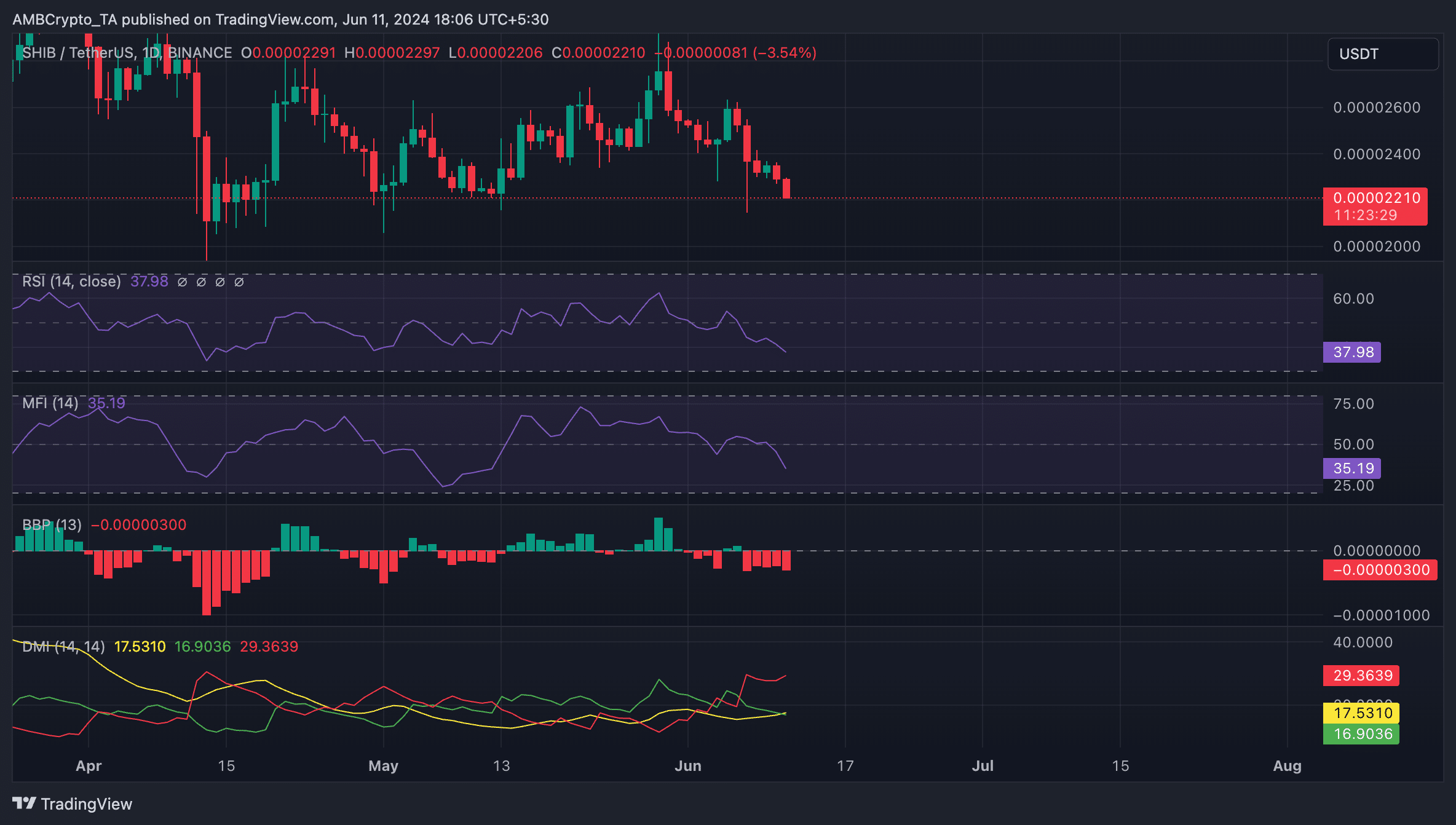Click the 17 date label on time axis
Screen dimensions: 1456x825
pyautogui.click(x=845, y=766)
